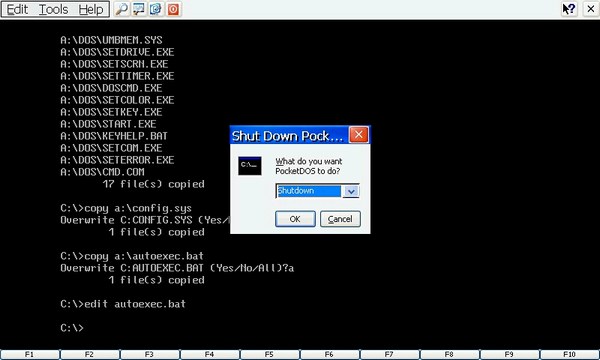
Task: Click Cancel in the shutdown dialog
Action: point(340,219)
